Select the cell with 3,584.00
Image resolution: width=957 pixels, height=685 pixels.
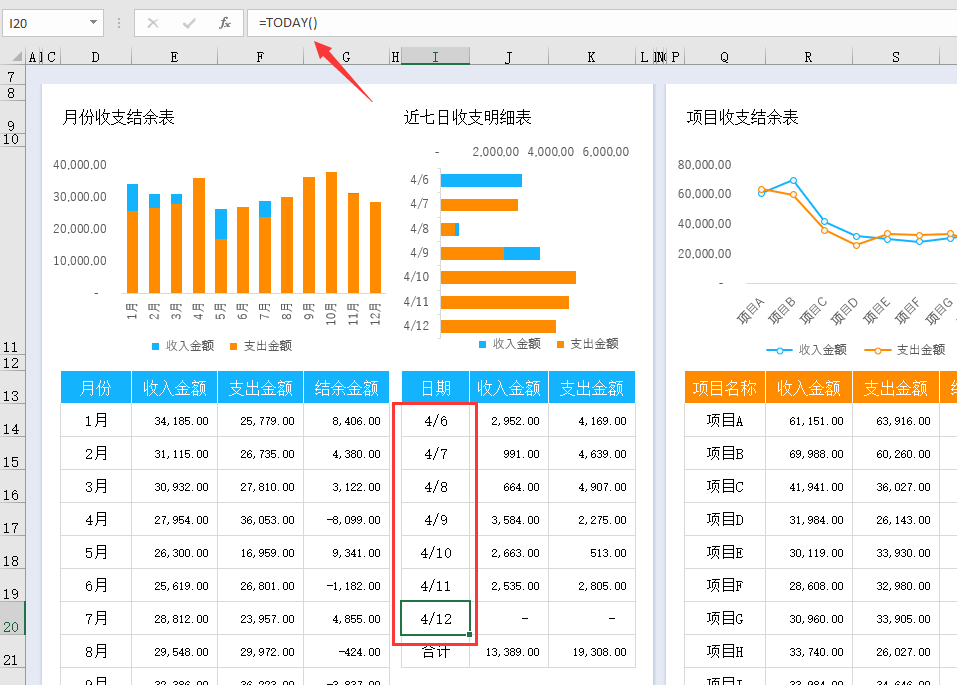(x=509, y=520)
